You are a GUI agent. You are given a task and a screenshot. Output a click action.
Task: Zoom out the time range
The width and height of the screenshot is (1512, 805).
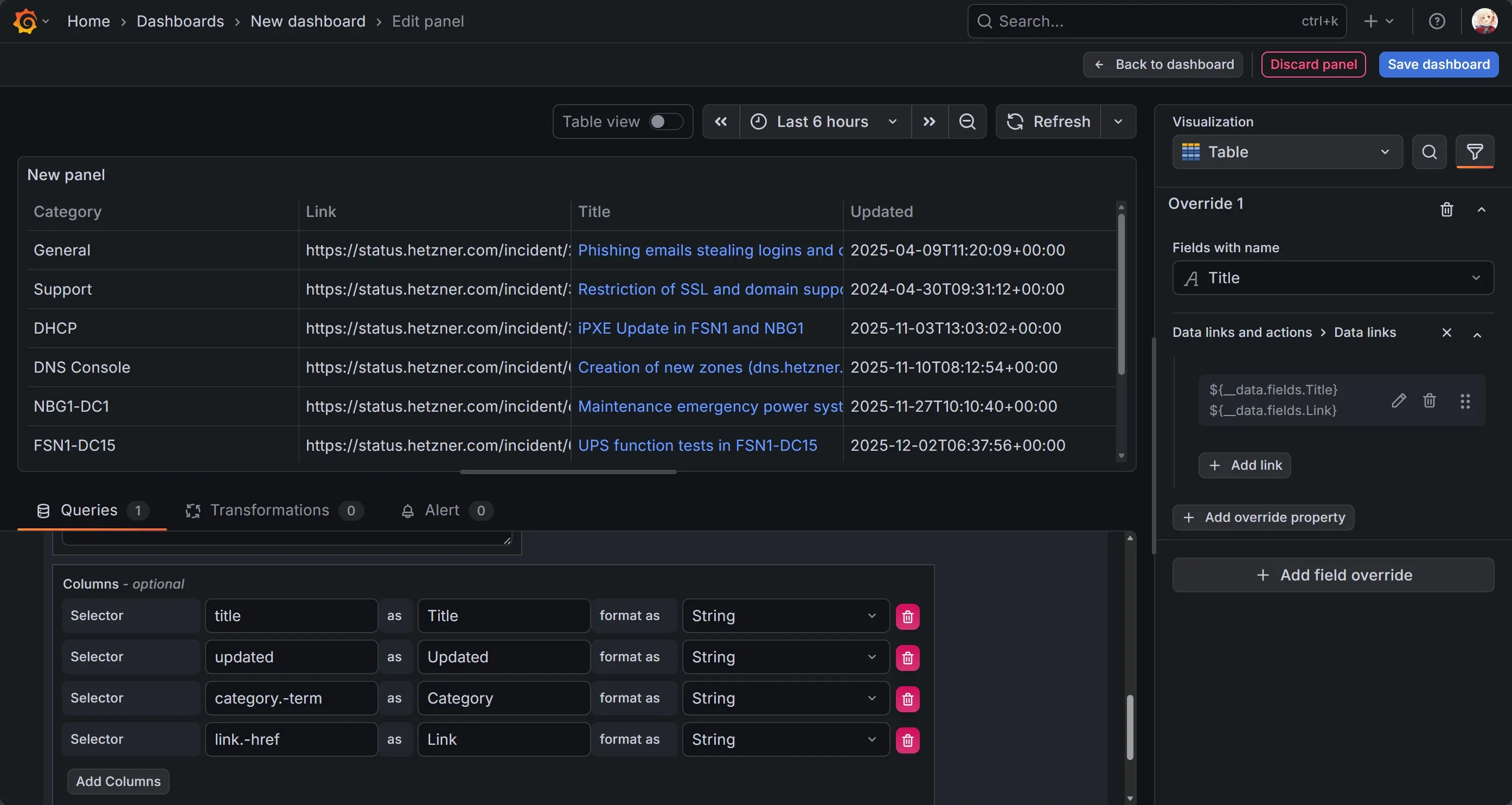click(967, 122)
